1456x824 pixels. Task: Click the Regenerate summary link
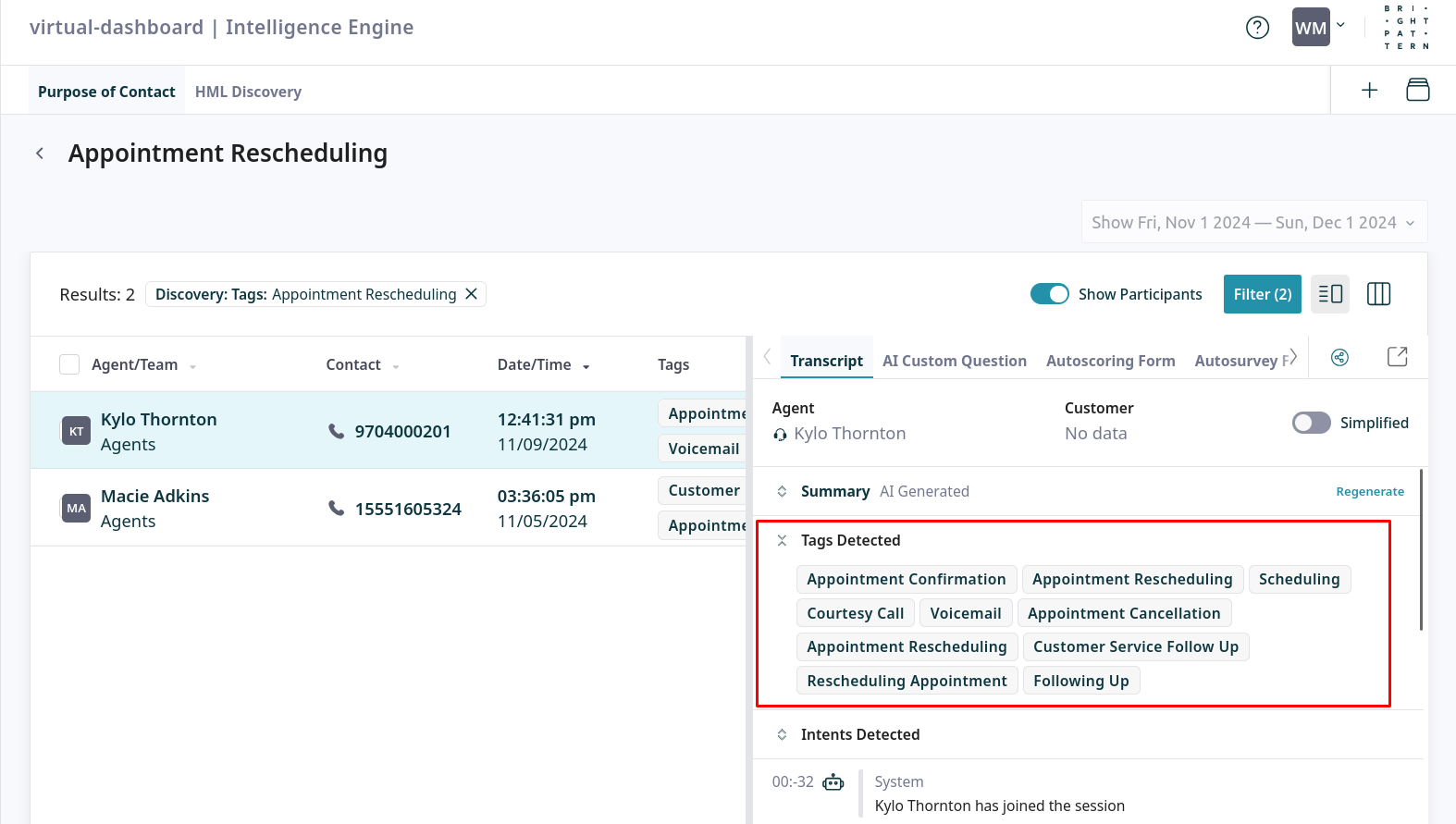pos(1369,492)
